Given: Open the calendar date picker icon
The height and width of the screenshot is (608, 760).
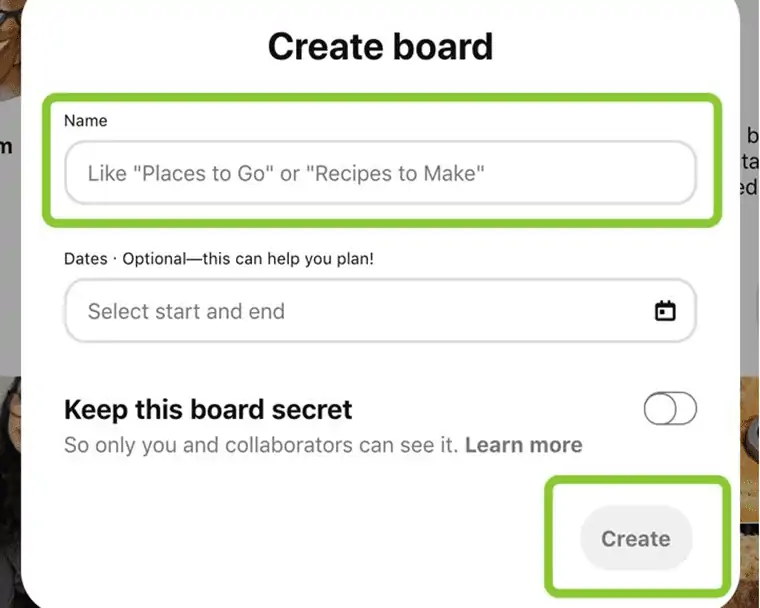Looking at the screenshot, I should tap(665, 311).
